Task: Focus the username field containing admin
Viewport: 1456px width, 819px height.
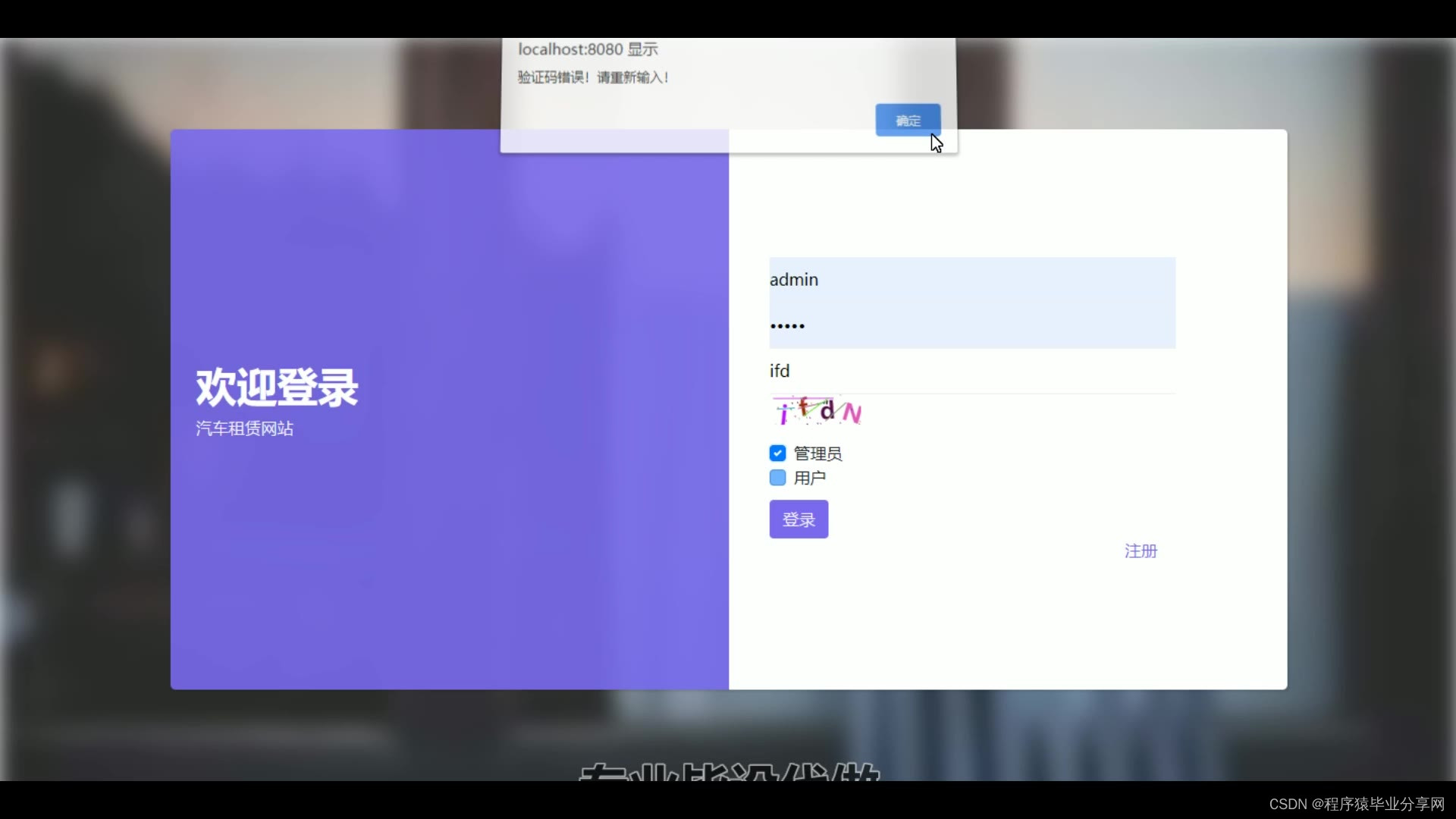Action: tap(971, 280)
